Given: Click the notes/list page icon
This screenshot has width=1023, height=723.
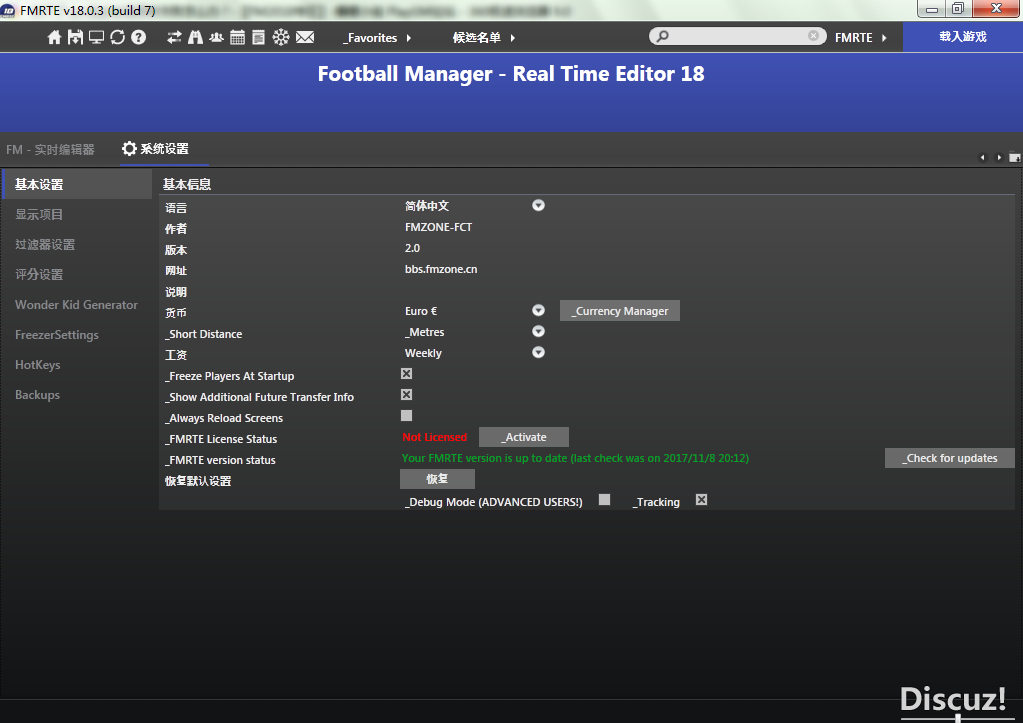Looking at the screenshot, I should 258,37.
